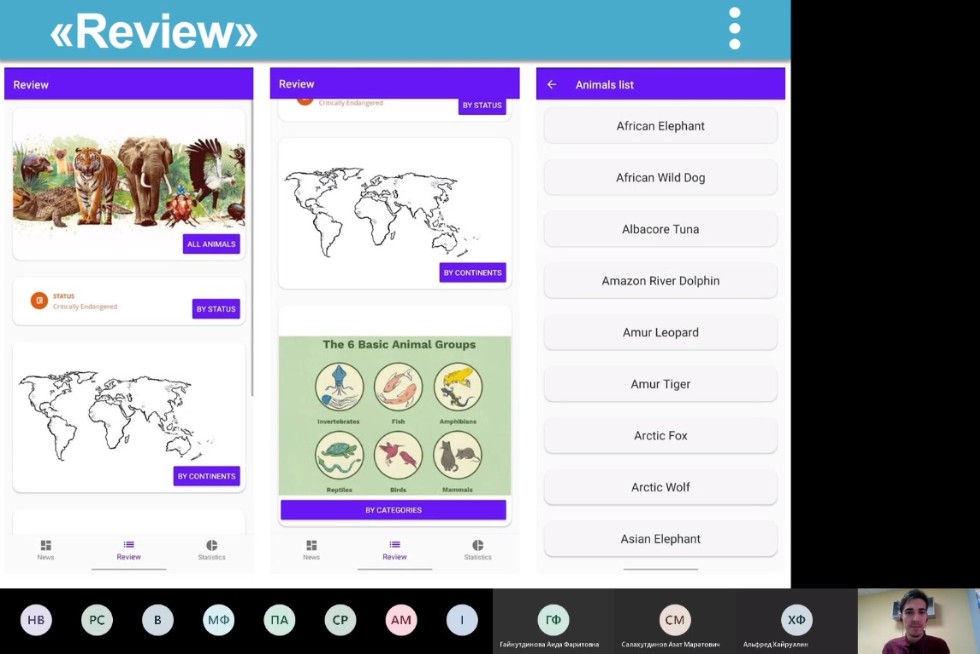Click the News icon in left screen
The height and width of the screenshot is (654, 980).
tap(46, 546)
